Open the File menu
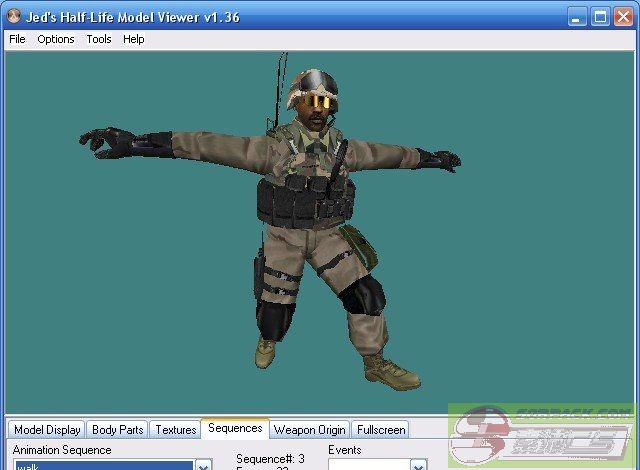This screenshot has height=470, width=640. coord(17,39)
